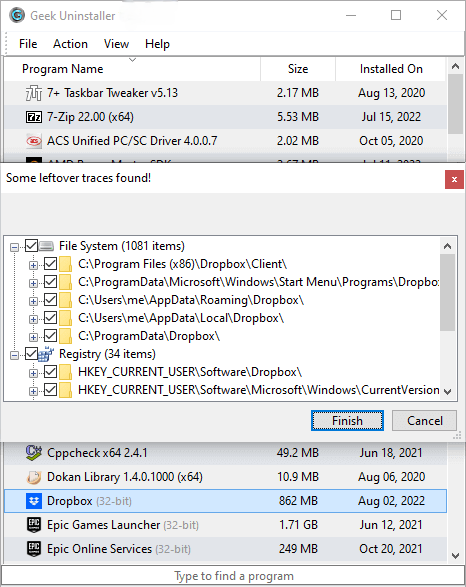
Task: Uncheck the AppData\Local\Dropbox checkbox
Action: pyautogui.click(x=51, y=318)
